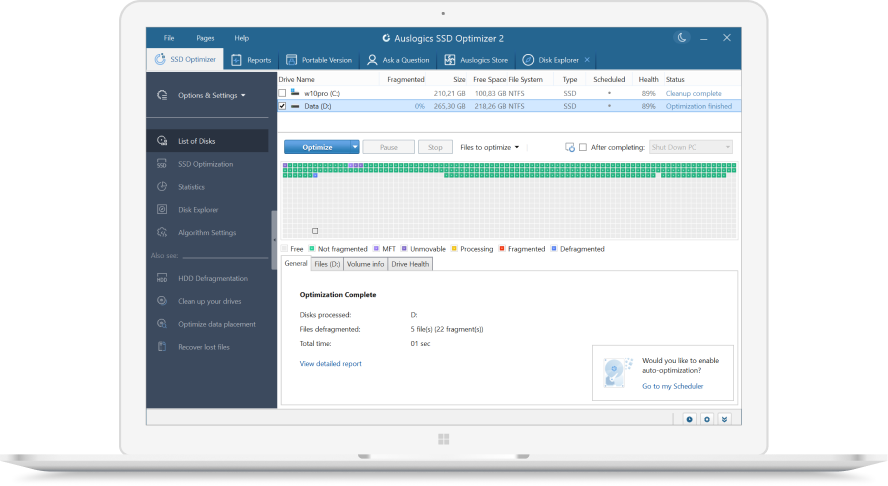This screenshot has width=888, height=486.
Task: Click the View detailed report link
Action: pos(330,364)
